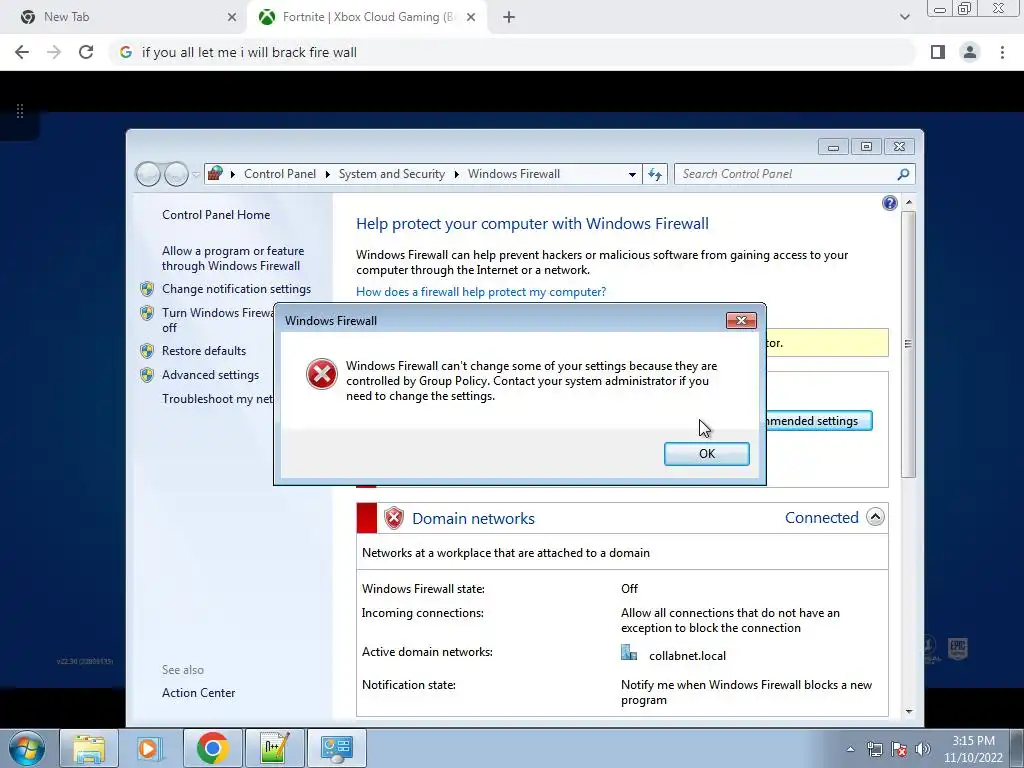Click the Control Panel back navigation button
Image resolution: width=1024 pixels, height=768 pixels.
point(148,174)
